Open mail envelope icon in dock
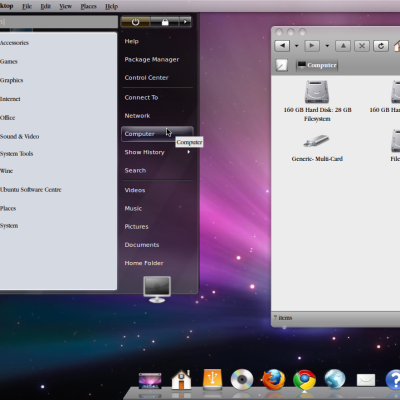Screen dimensions: 400x400 366,380
